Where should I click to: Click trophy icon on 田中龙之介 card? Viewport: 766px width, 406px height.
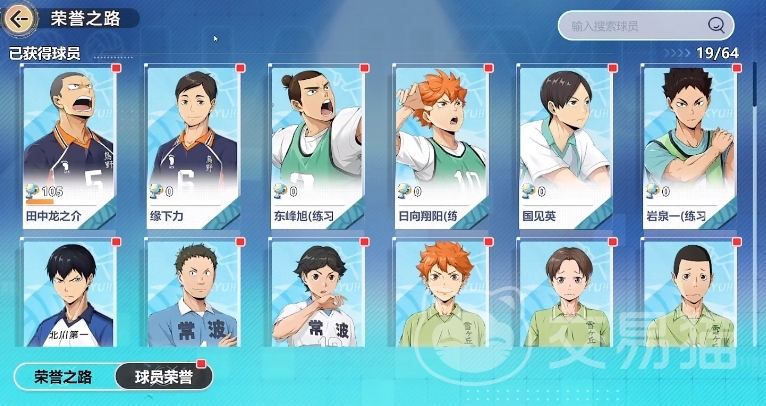(33, 191)
